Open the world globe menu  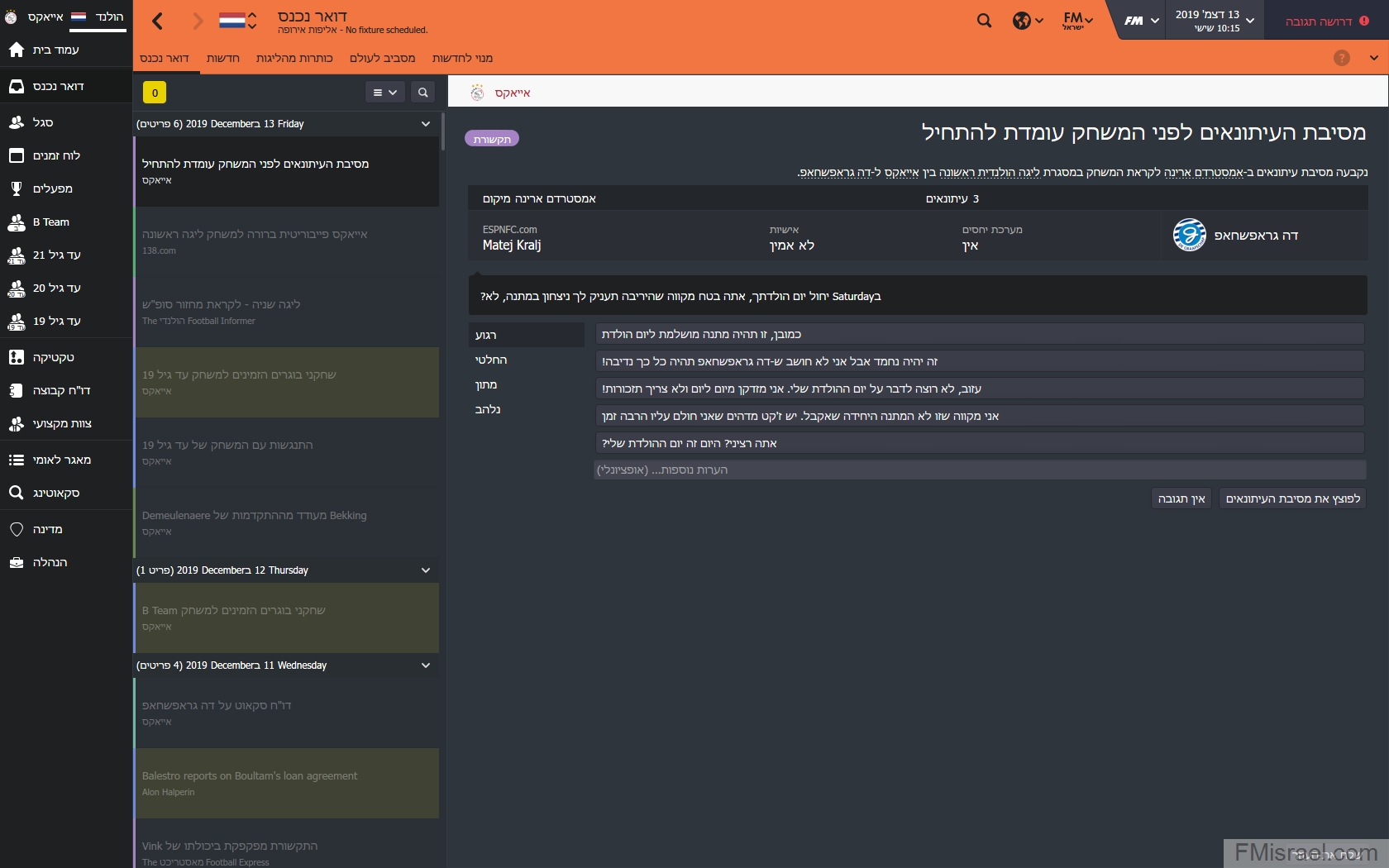click(x=1028, y=21)
